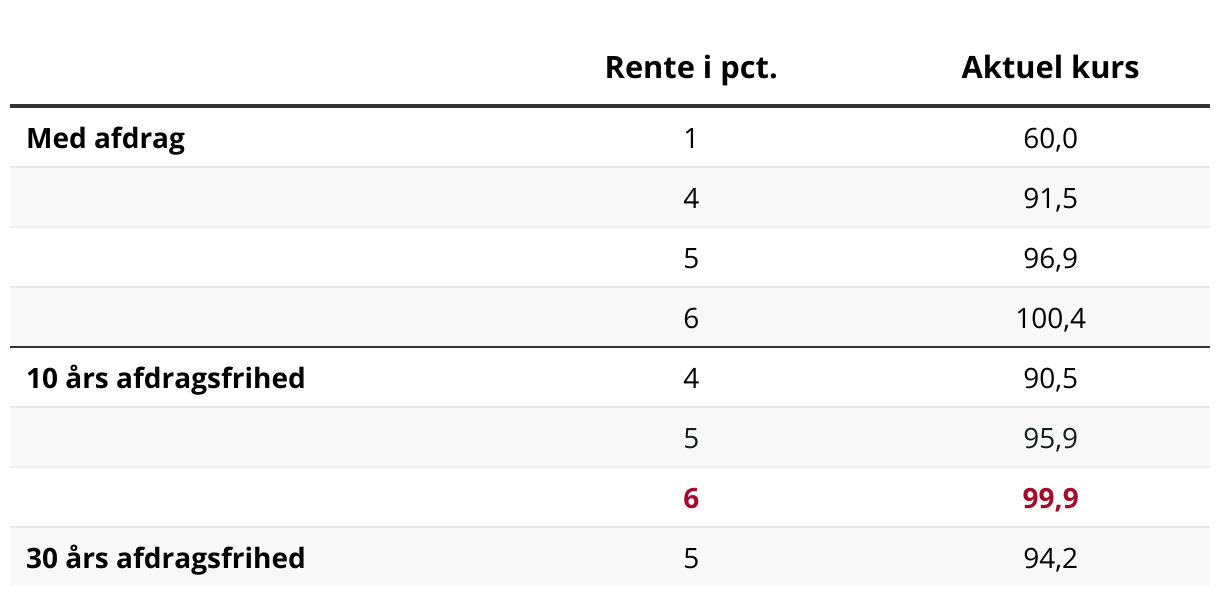Select the Med afdrag row label
This screenshot has width=1220, height=596.
[x=106, y=138]
